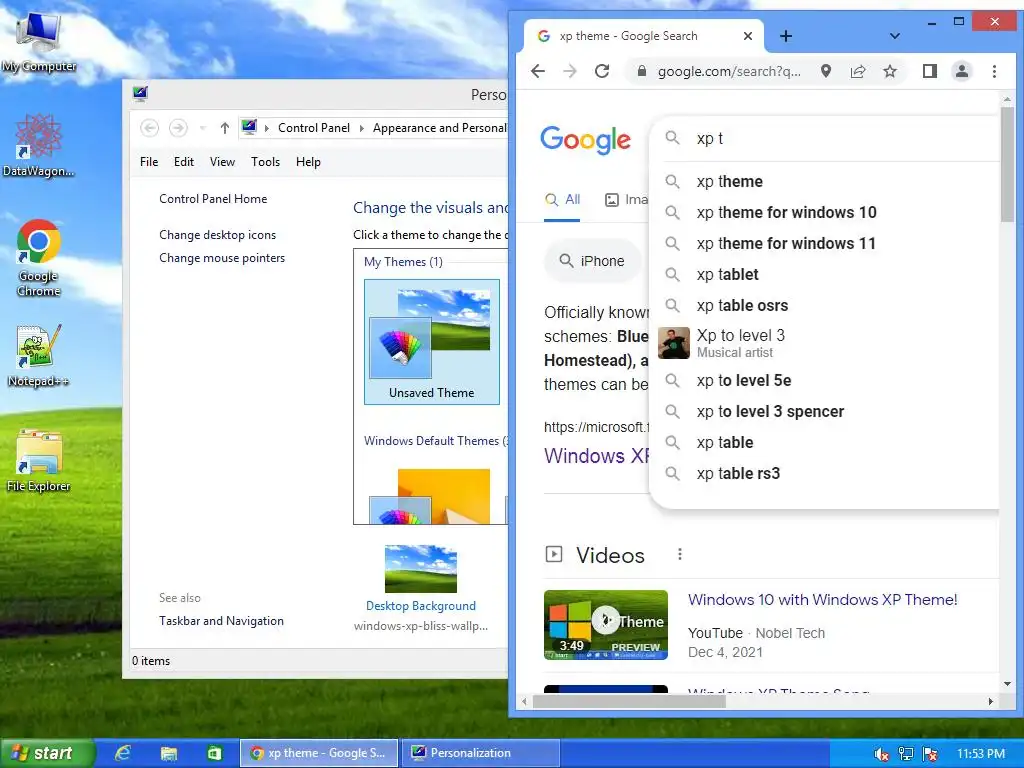Open View menu in Personalization window
Image resolution: width=1024 pixels, height=768 pixels.
[222, 162]
